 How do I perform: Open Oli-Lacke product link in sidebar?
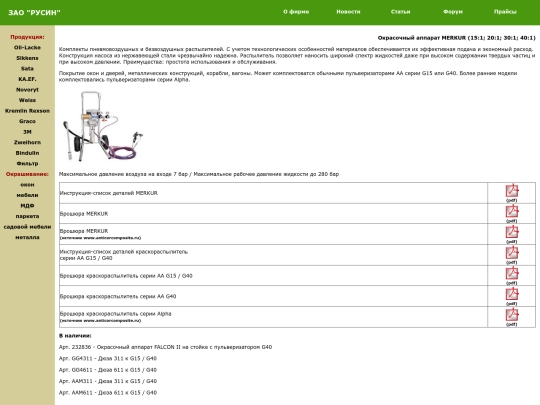point(27,48)
